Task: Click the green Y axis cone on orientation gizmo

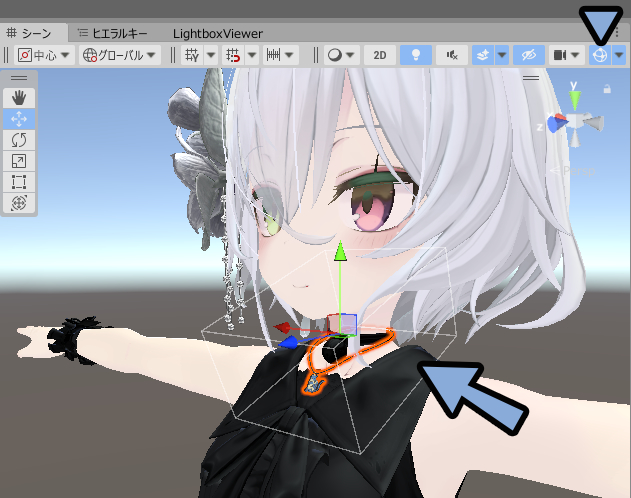Action: [x=575, y=99]
